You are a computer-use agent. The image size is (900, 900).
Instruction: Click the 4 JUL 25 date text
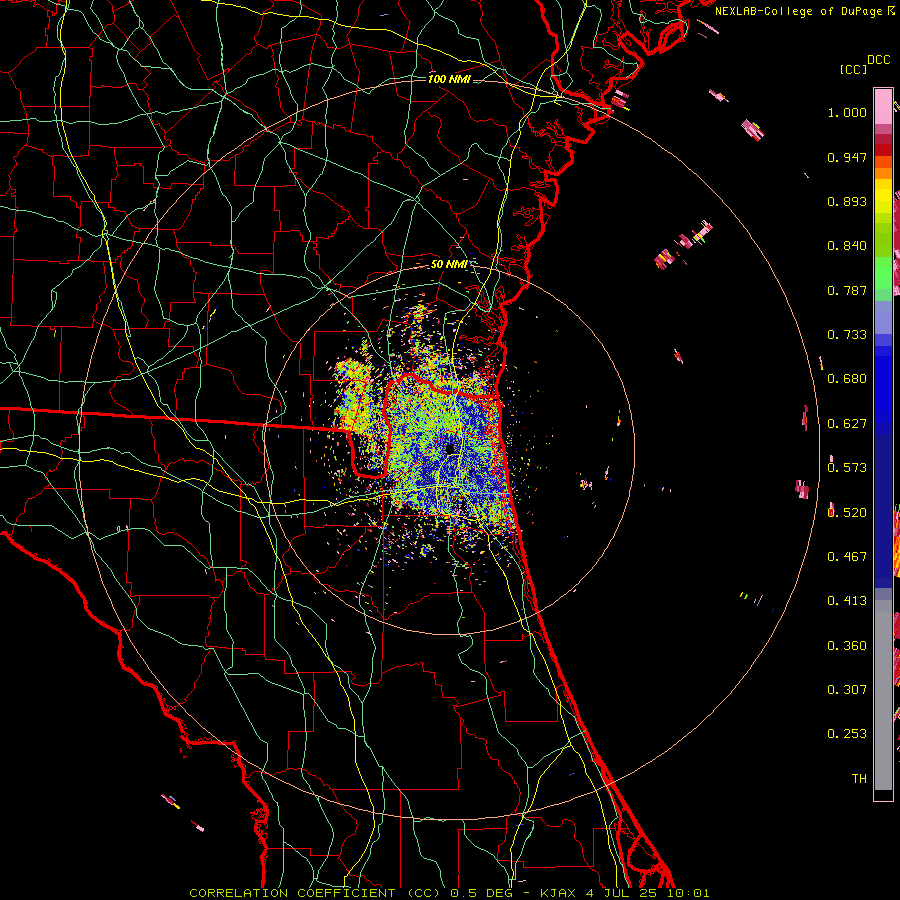click(x=622, y=893)
